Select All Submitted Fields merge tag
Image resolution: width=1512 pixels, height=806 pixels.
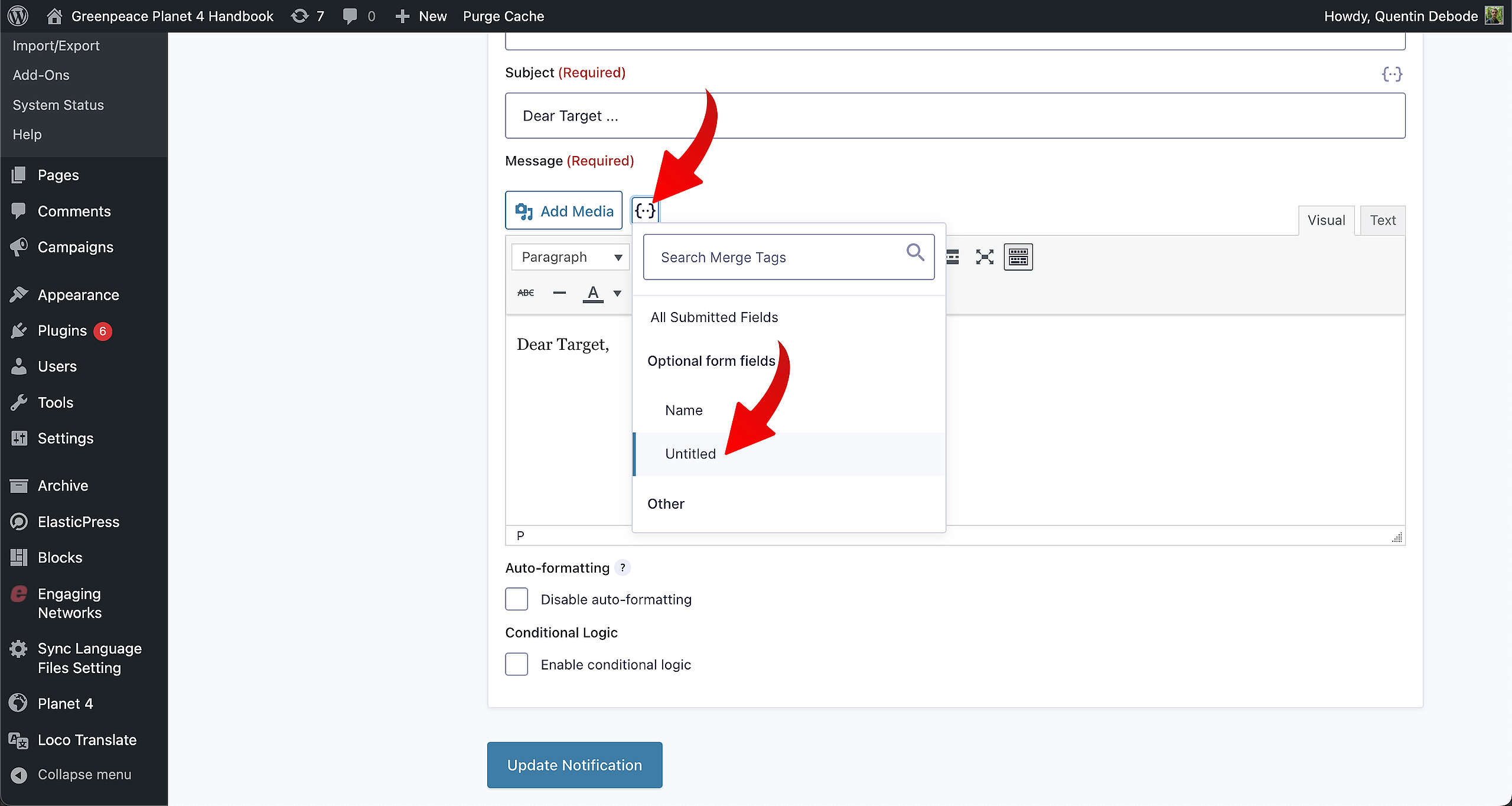(714, 317)
